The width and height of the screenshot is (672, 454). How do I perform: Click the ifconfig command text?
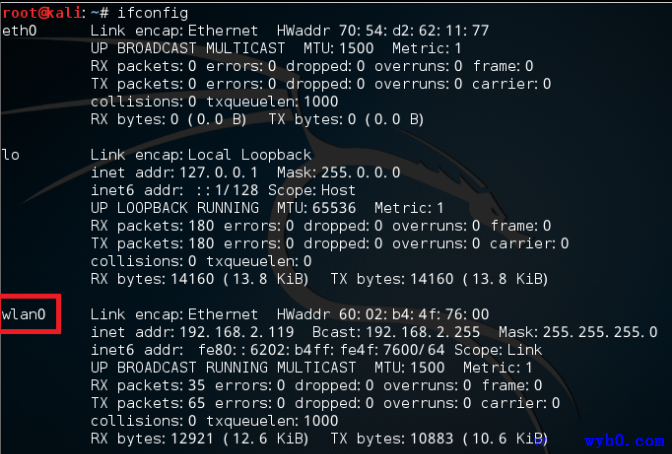(153, 13)
